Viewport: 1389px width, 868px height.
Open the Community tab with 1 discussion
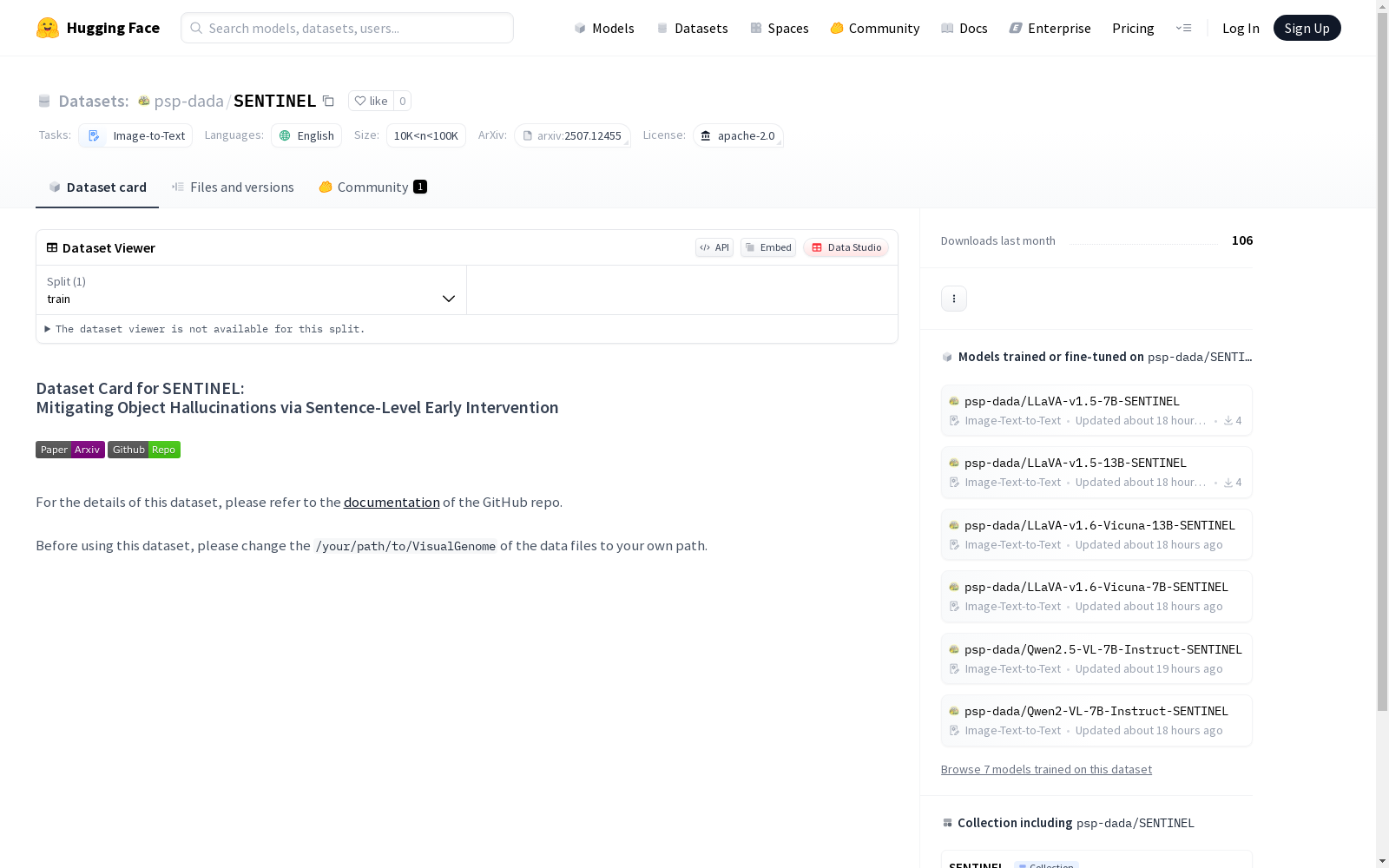coord(373,187)
